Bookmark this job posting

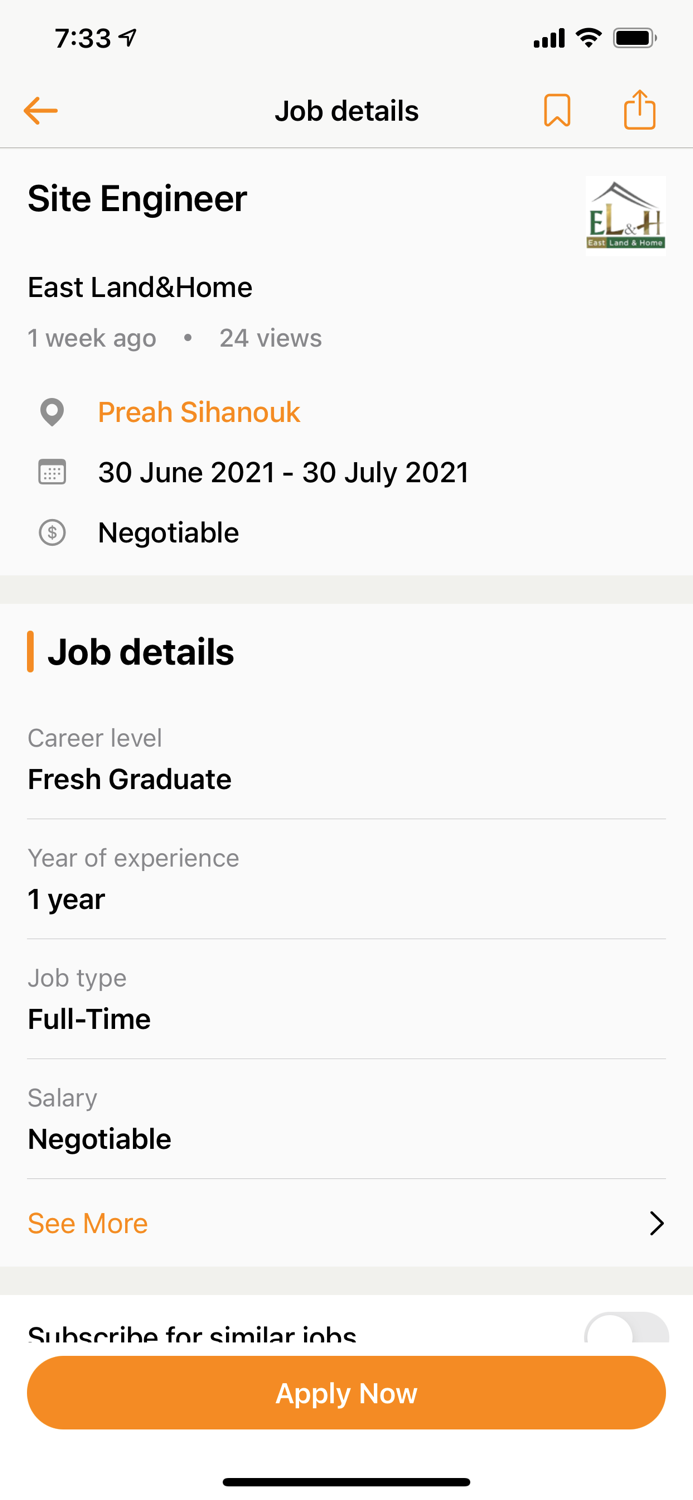coord(558,110)
